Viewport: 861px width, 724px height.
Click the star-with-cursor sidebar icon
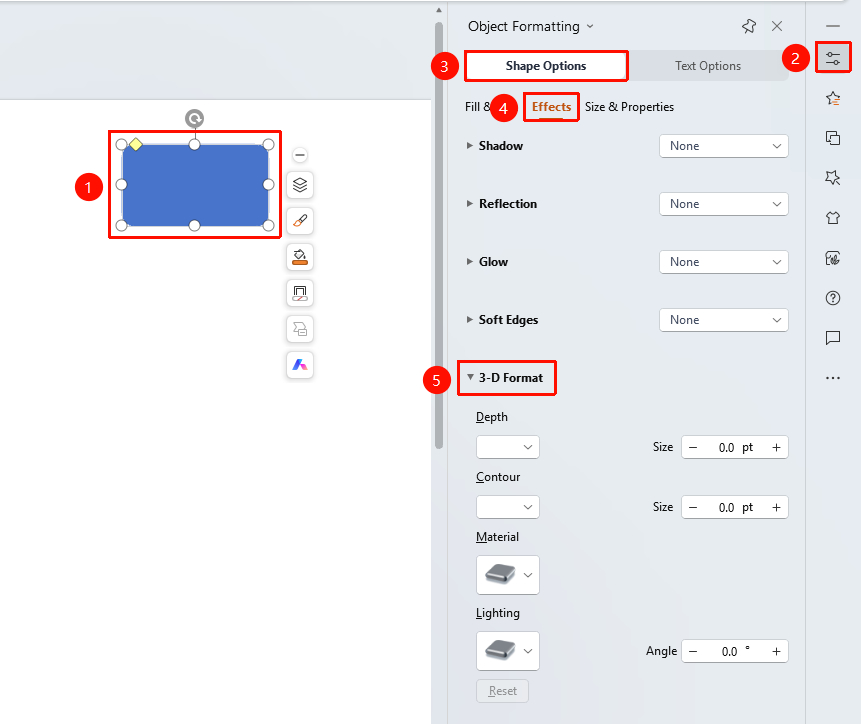(833, 177)
